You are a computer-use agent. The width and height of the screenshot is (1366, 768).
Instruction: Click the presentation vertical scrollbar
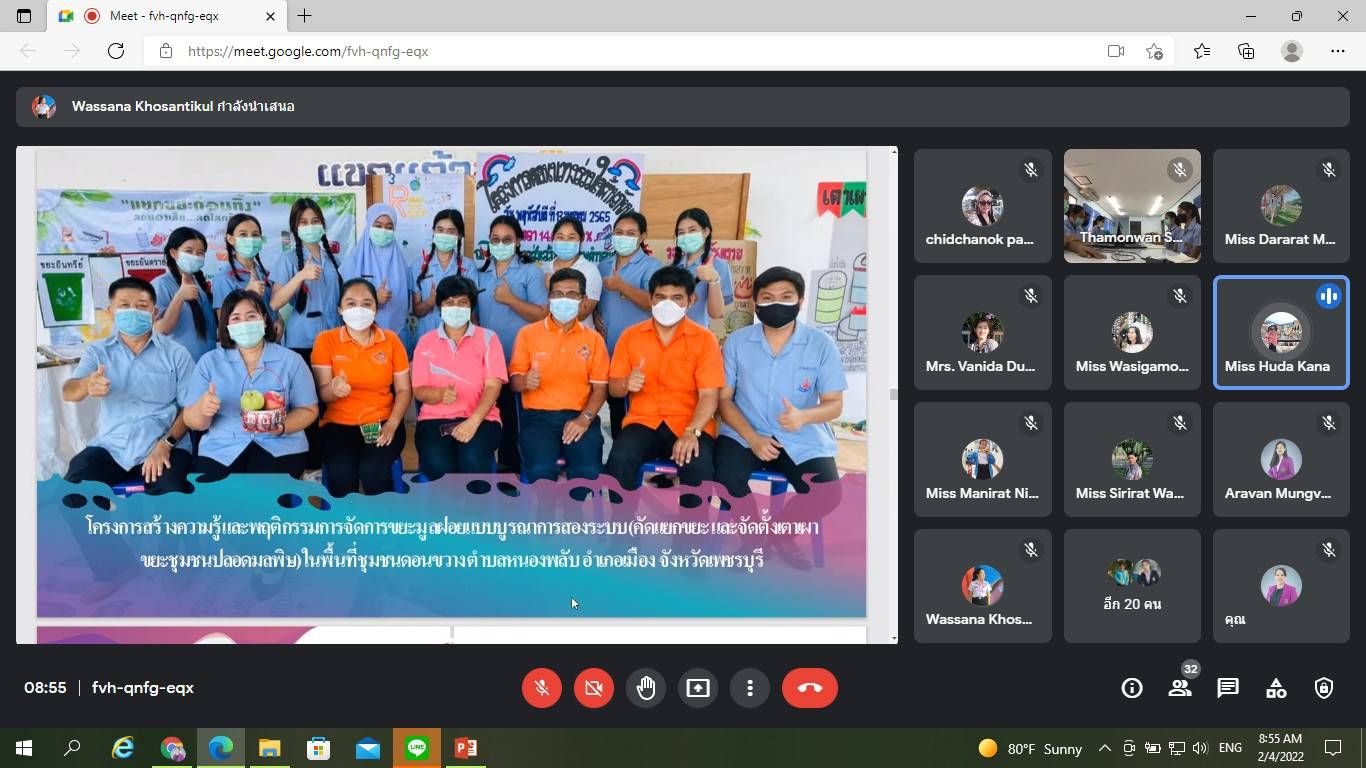[x=893, y=394]
